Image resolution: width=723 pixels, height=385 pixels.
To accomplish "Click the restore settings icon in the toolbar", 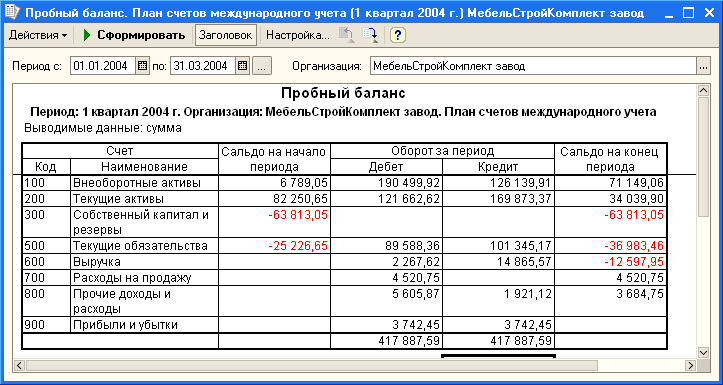I will pos(346,36).
